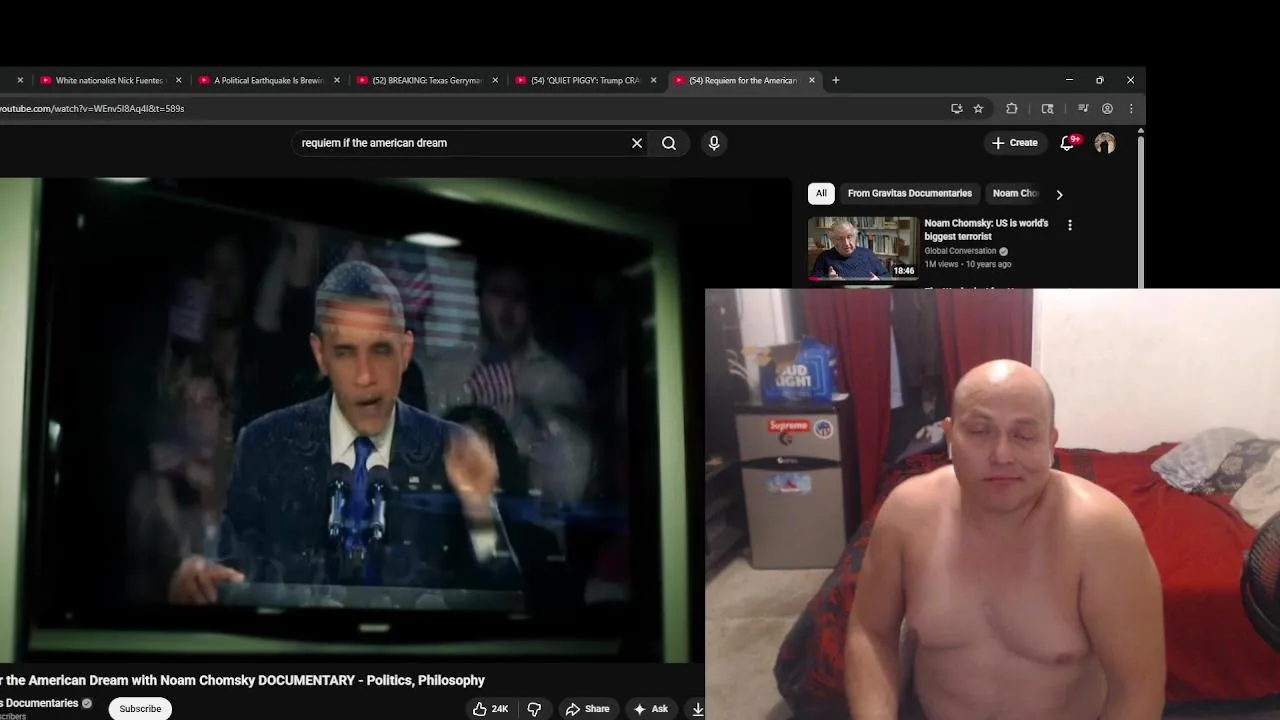Close the 'QUIET PIGGY: Trump' tab

[x=654, y=80]
